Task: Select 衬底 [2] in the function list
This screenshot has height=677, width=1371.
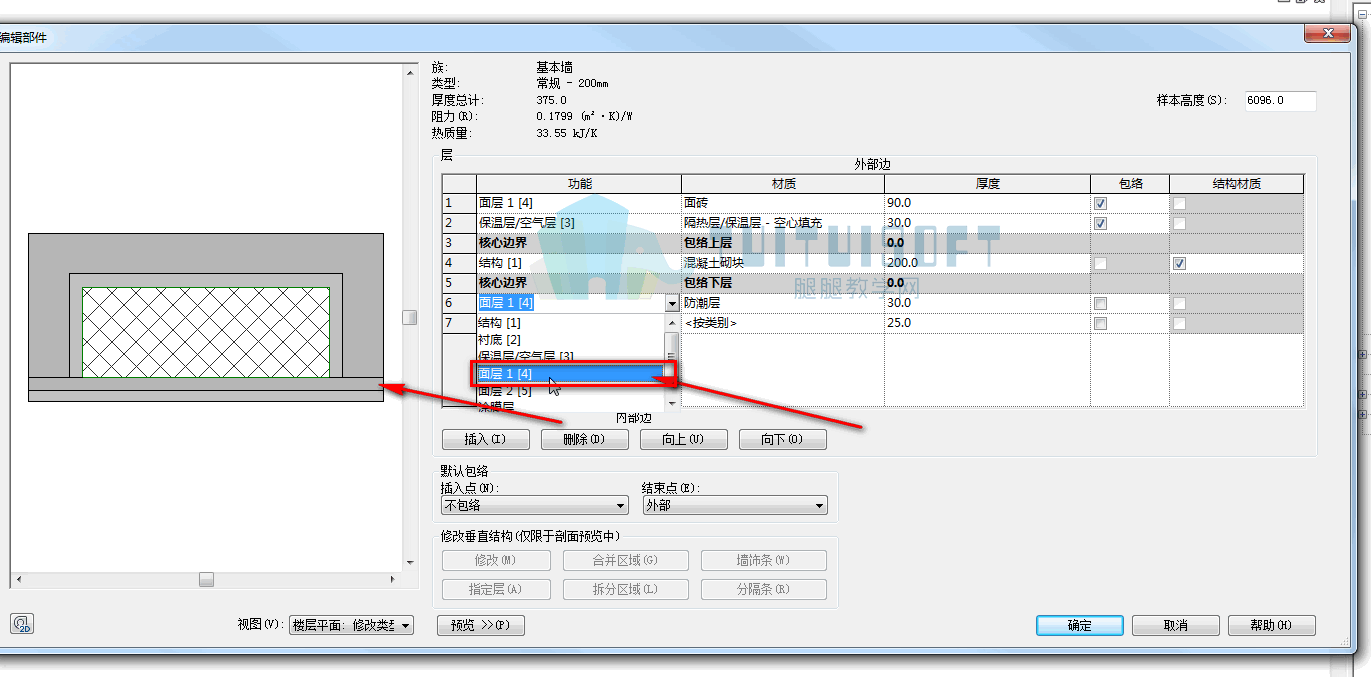Action: tap(570, 340)
